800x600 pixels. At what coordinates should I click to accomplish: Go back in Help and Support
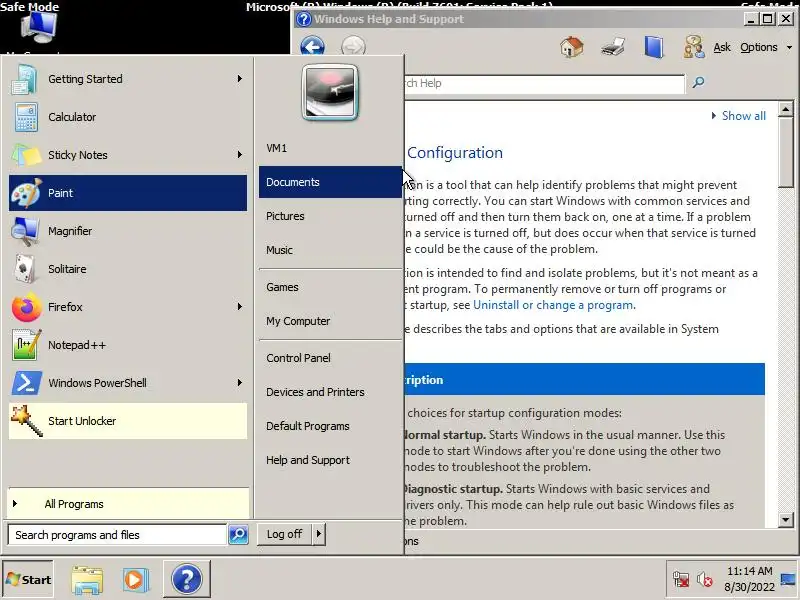[312, 47]
